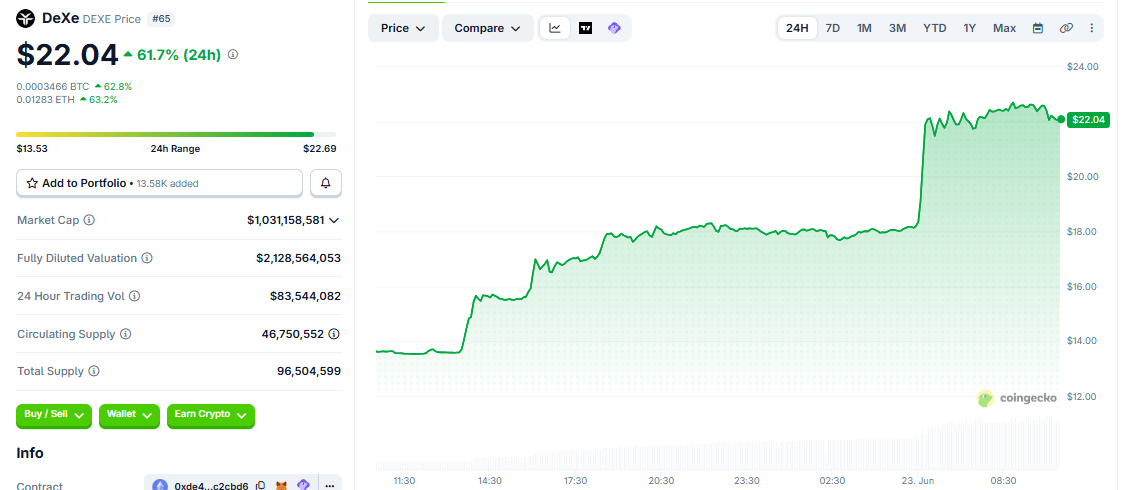
Task: Click the current price dot on chart line
Action: (1061, 119)
